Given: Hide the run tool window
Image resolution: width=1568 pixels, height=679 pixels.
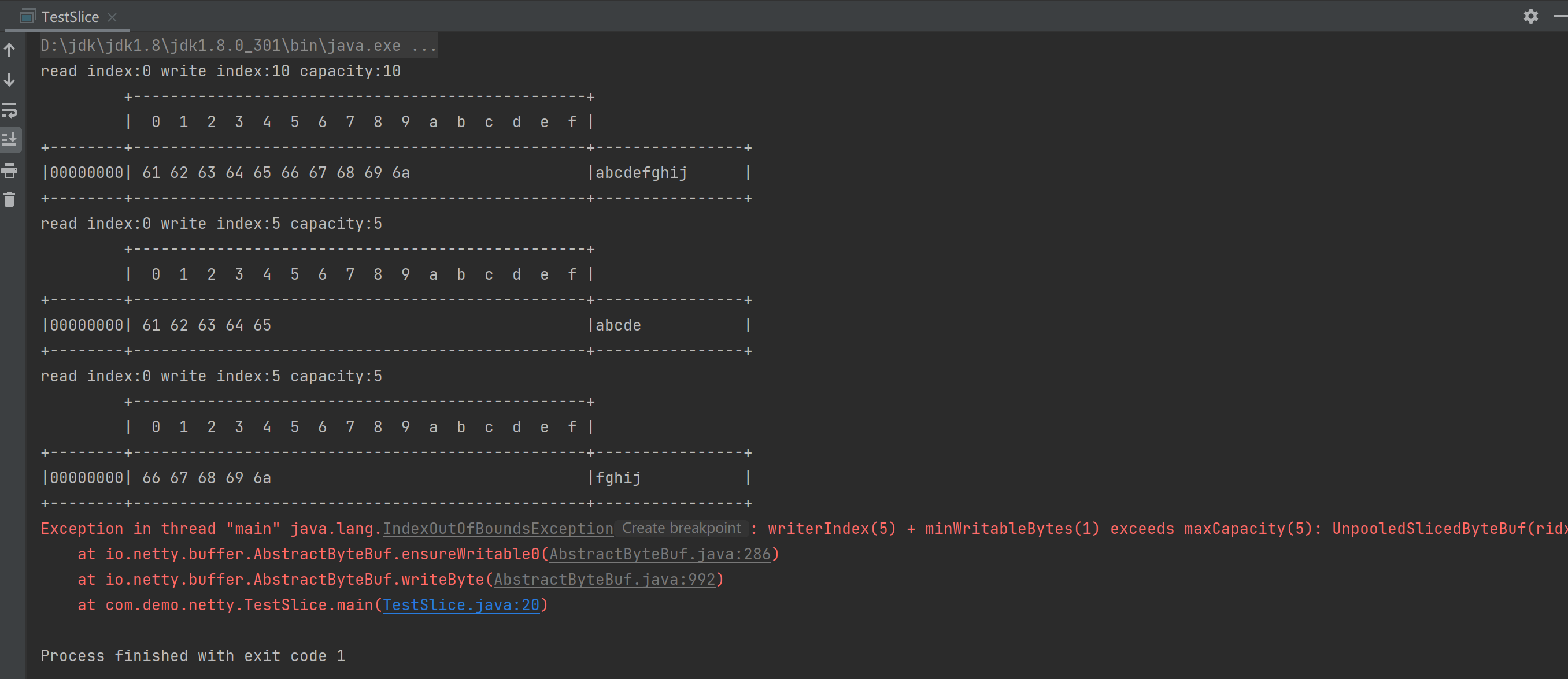Looking at the screenshot, I should pos(1560,16).
